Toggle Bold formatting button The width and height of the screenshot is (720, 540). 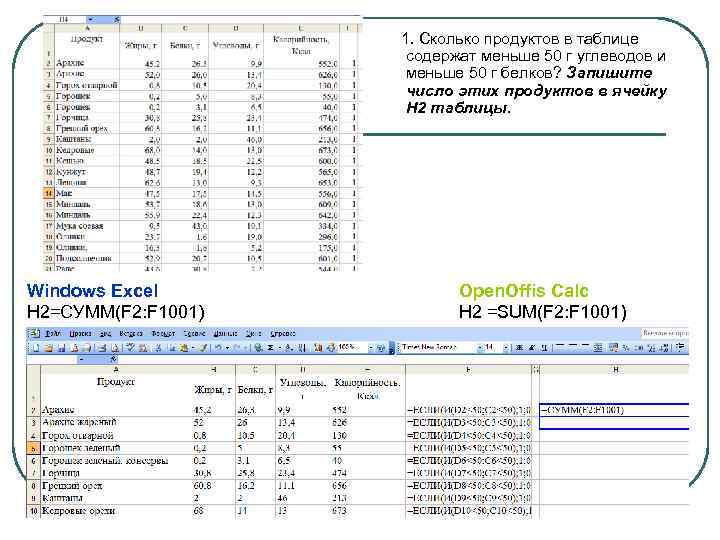[519, 348]
